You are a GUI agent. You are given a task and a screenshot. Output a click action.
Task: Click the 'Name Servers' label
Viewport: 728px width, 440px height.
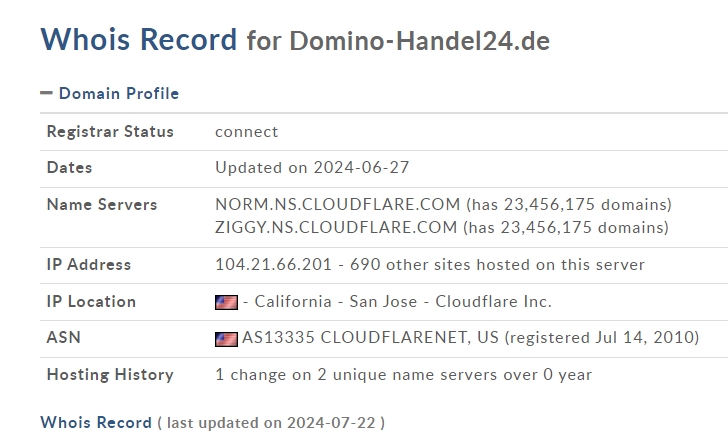click(102, 205)
